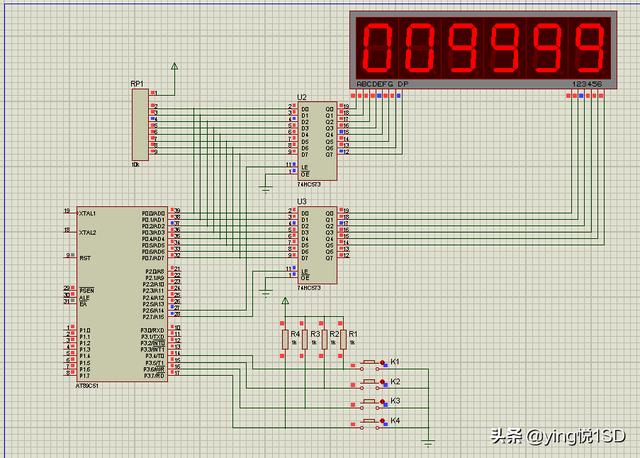Click the LE pin of U3
Viewport: 640px width, 458px height.
click(x=304, y=271)
